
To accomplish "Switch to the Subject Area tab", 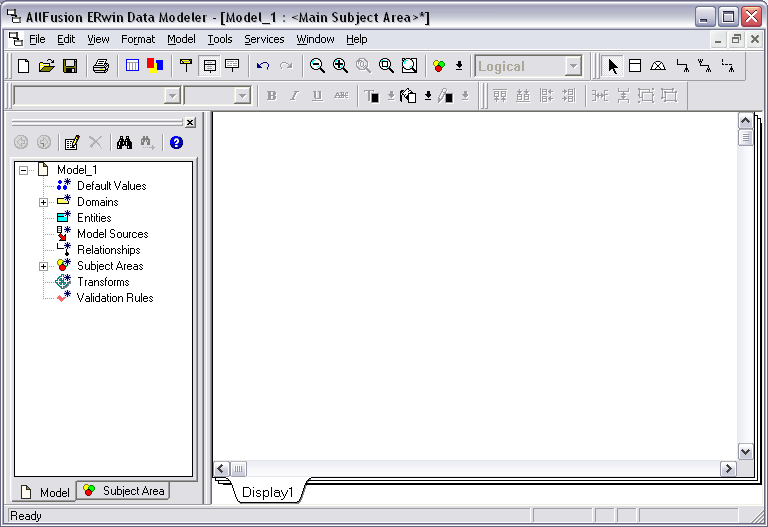I will click(x=124, y=491).
